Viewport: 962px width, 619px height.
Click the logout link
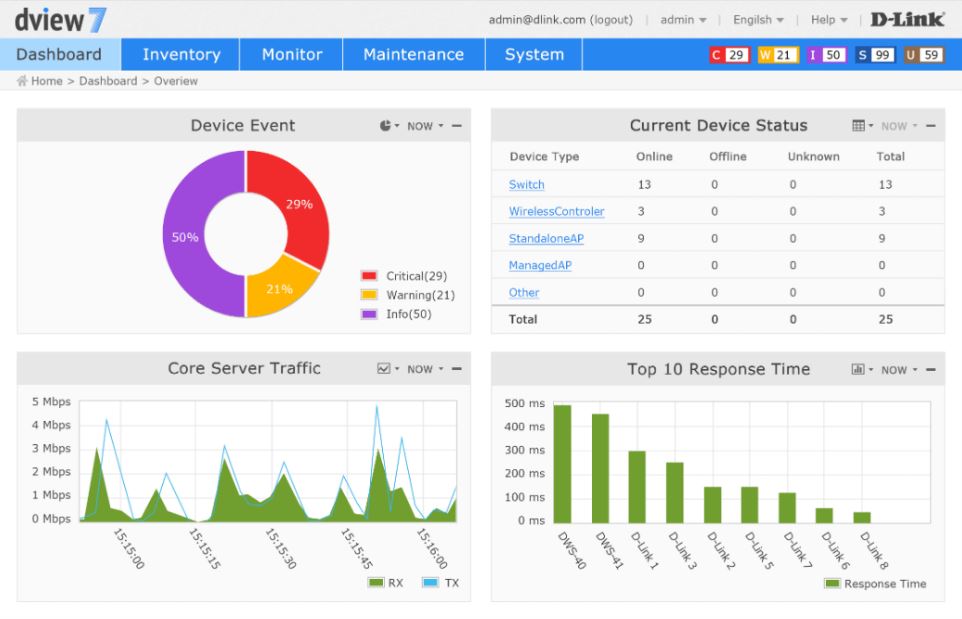(611, 20)
